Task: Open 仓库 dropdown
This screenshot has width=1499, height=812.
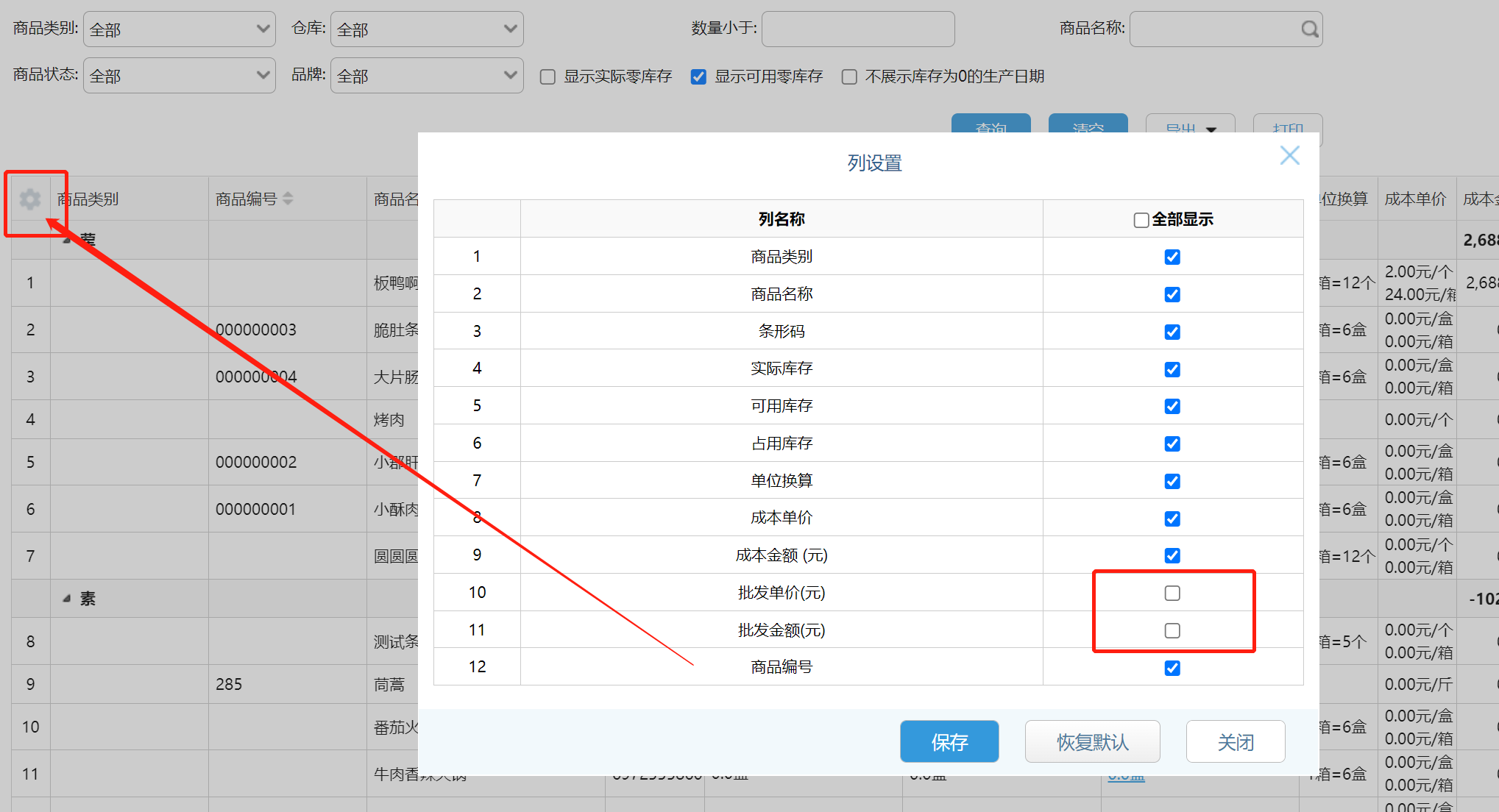Action: pyautogui.click(x=427, y=29)
